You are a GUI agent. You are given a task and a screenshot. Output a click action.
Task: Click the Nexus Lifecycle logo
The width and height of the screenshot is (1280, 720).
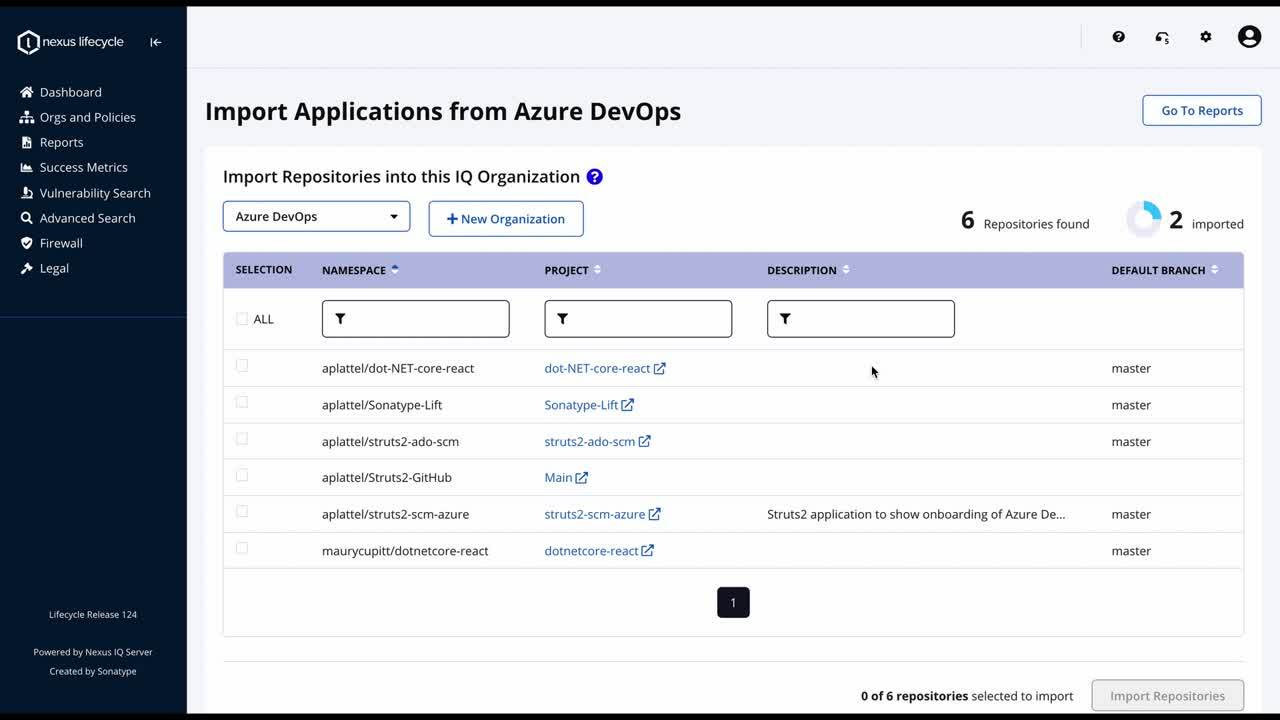[71, 42]
